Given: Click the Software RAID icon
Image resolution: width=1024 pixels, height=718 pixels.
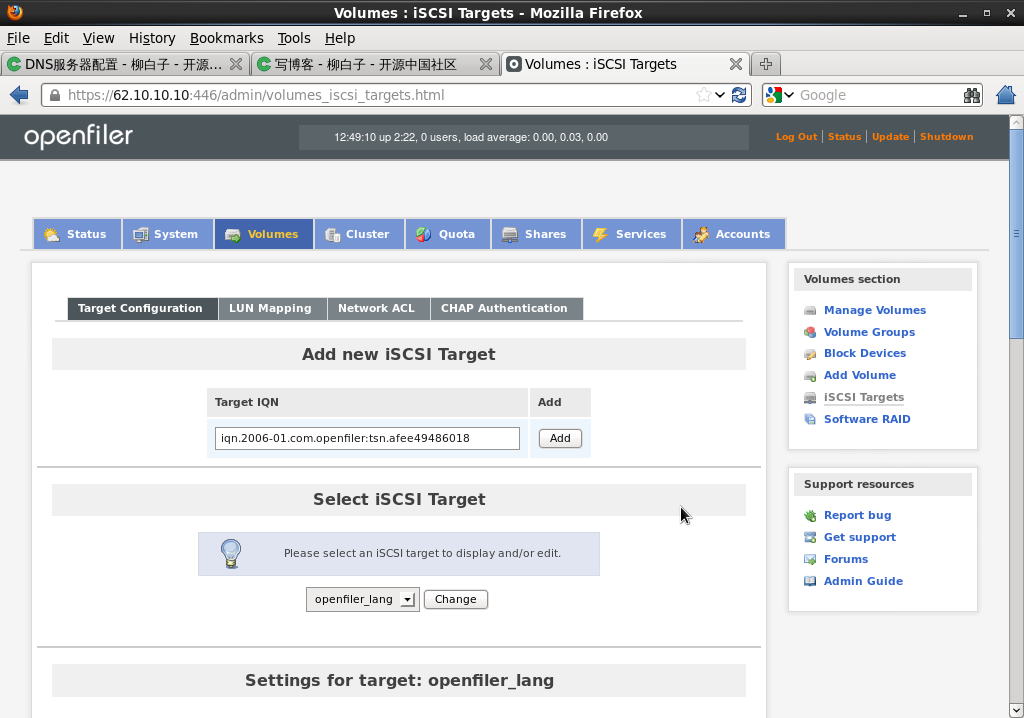Looking at the screenshot, I should click(x=810, y=420).
